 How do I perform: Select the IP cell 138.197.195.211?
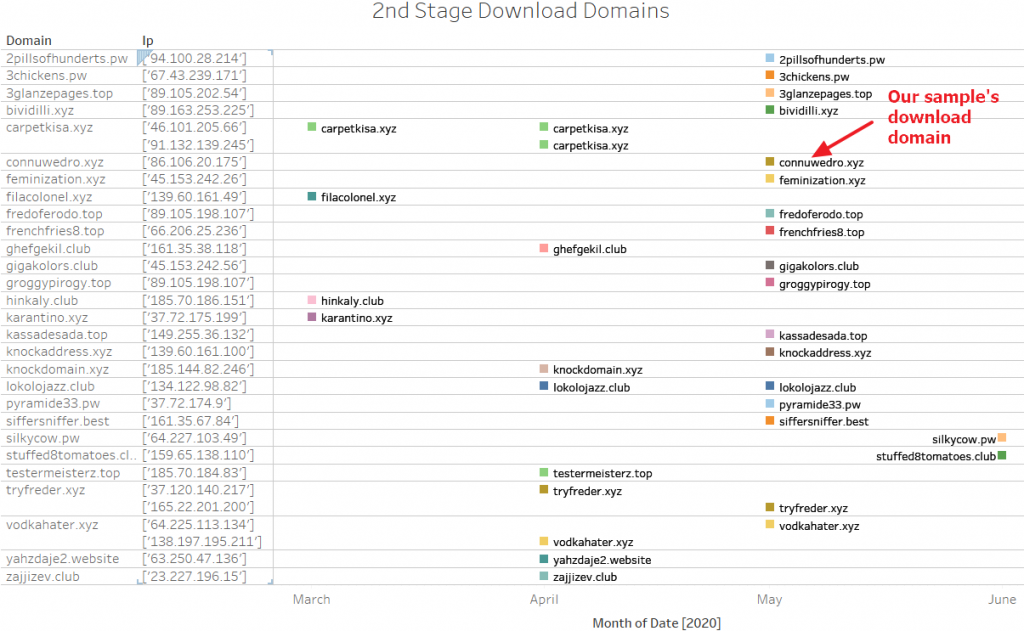click(x=201, y=542)
